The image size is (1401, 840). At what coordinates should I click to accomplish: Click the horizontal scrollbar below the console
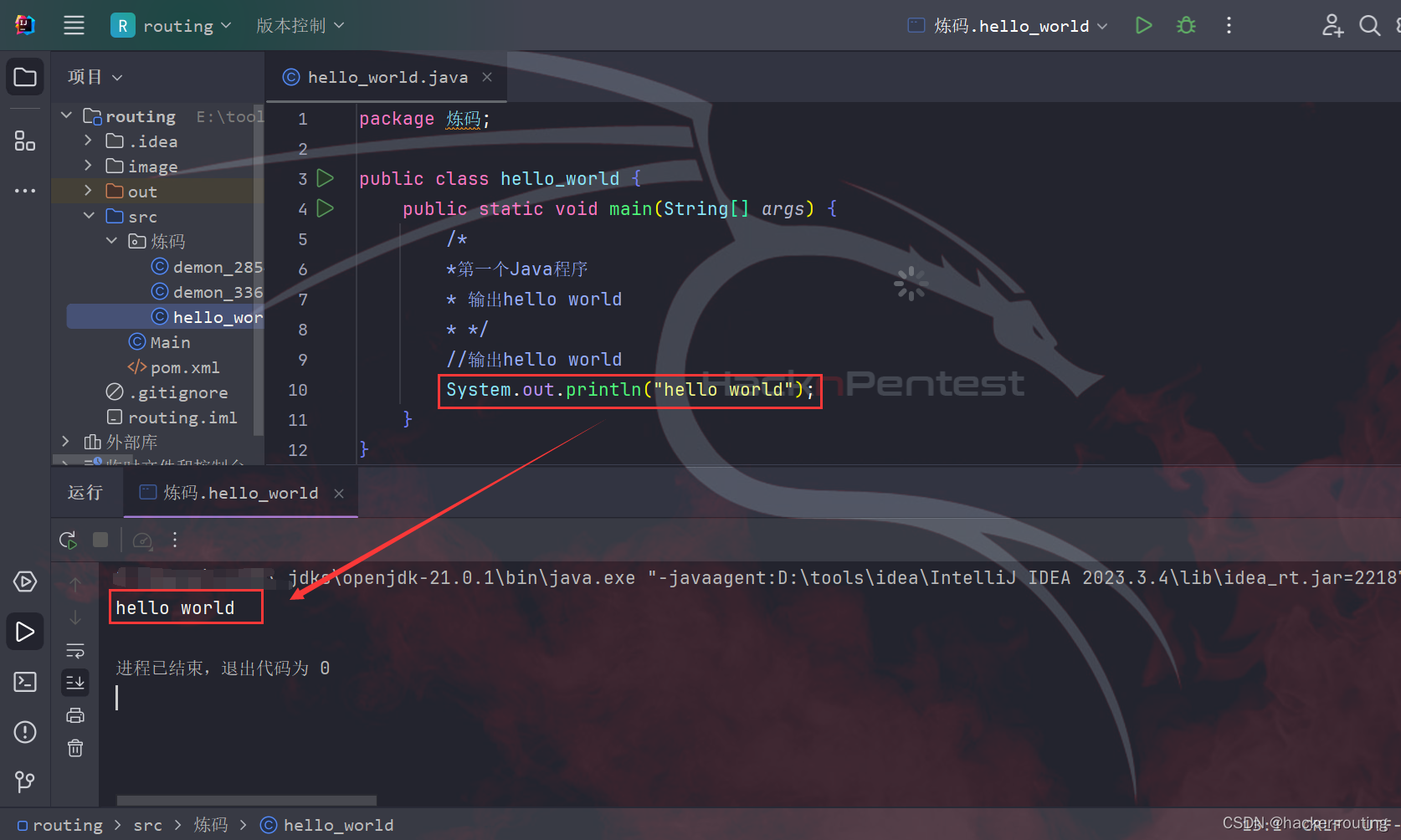pyautogui.click(x=245, y=801)
